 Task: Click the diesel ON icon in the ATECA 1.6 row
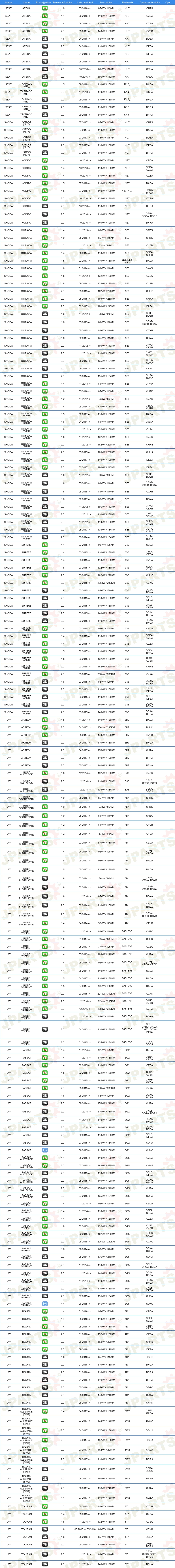(x=45, y=39)
